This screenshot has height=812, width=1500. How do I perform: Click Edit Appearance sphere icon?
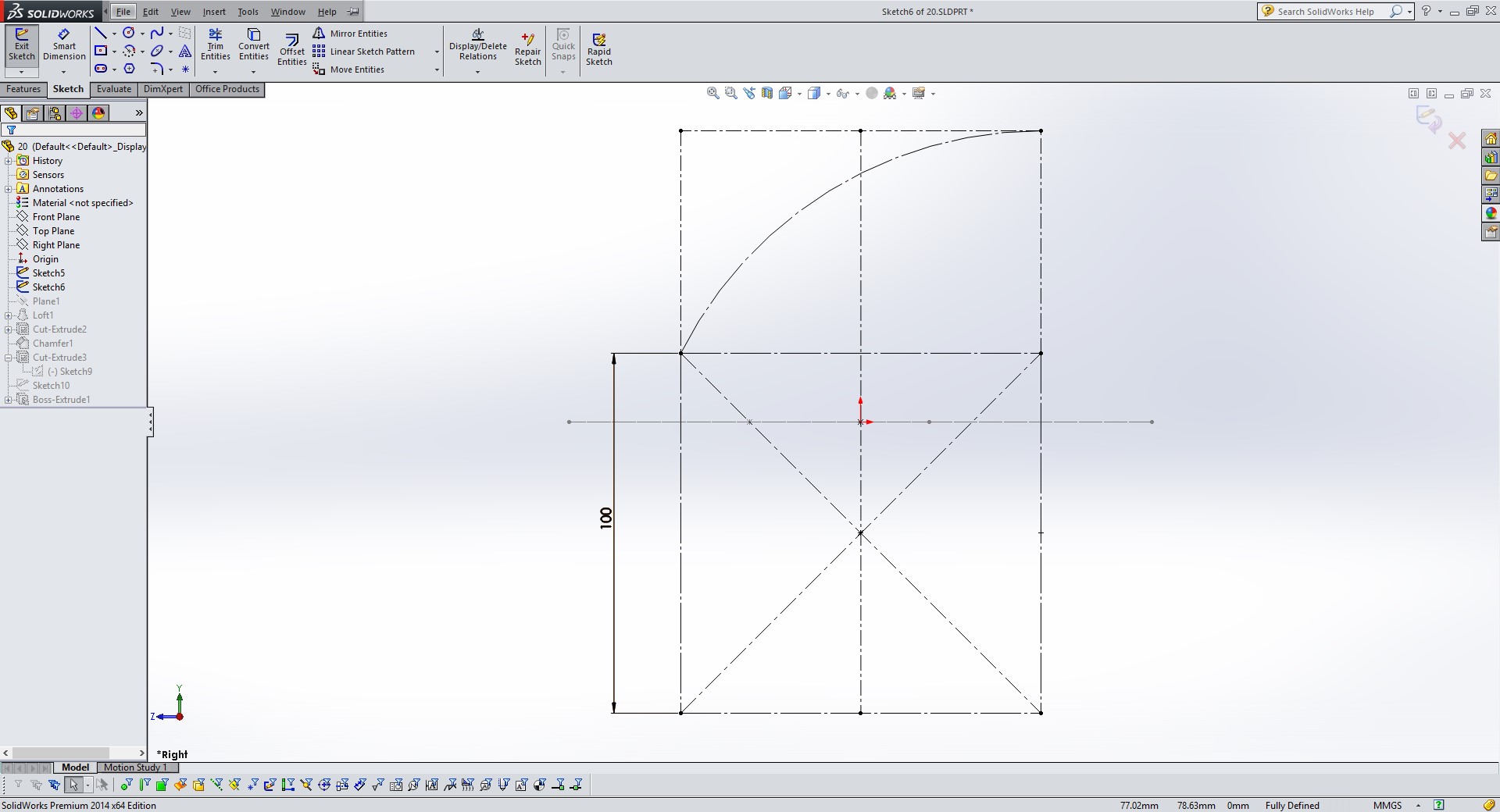coord(872,93)
